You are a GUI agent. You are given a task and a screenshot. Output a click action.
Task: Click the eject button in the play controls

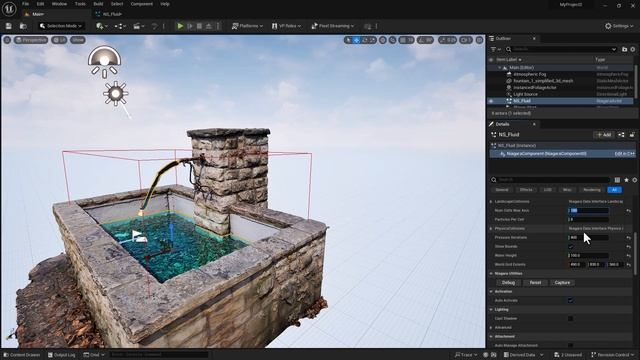tap(209, 26)
